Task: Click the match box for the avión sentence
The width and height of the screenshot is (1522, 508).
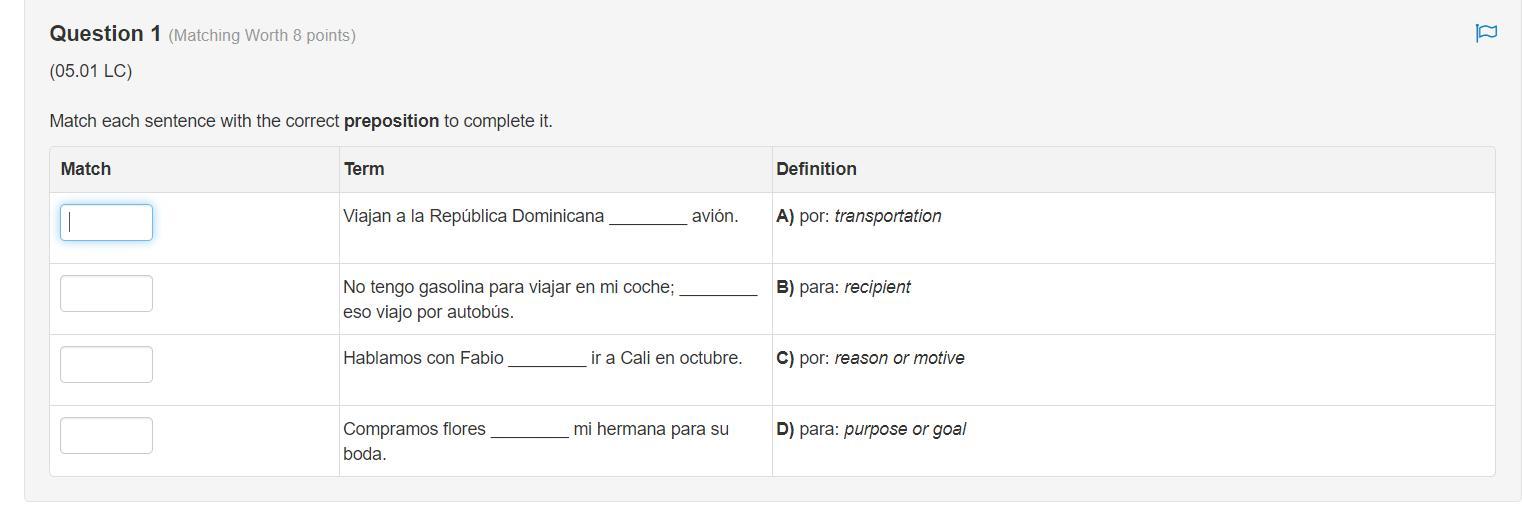Action: pyautogui.click(x=106, y=222)
